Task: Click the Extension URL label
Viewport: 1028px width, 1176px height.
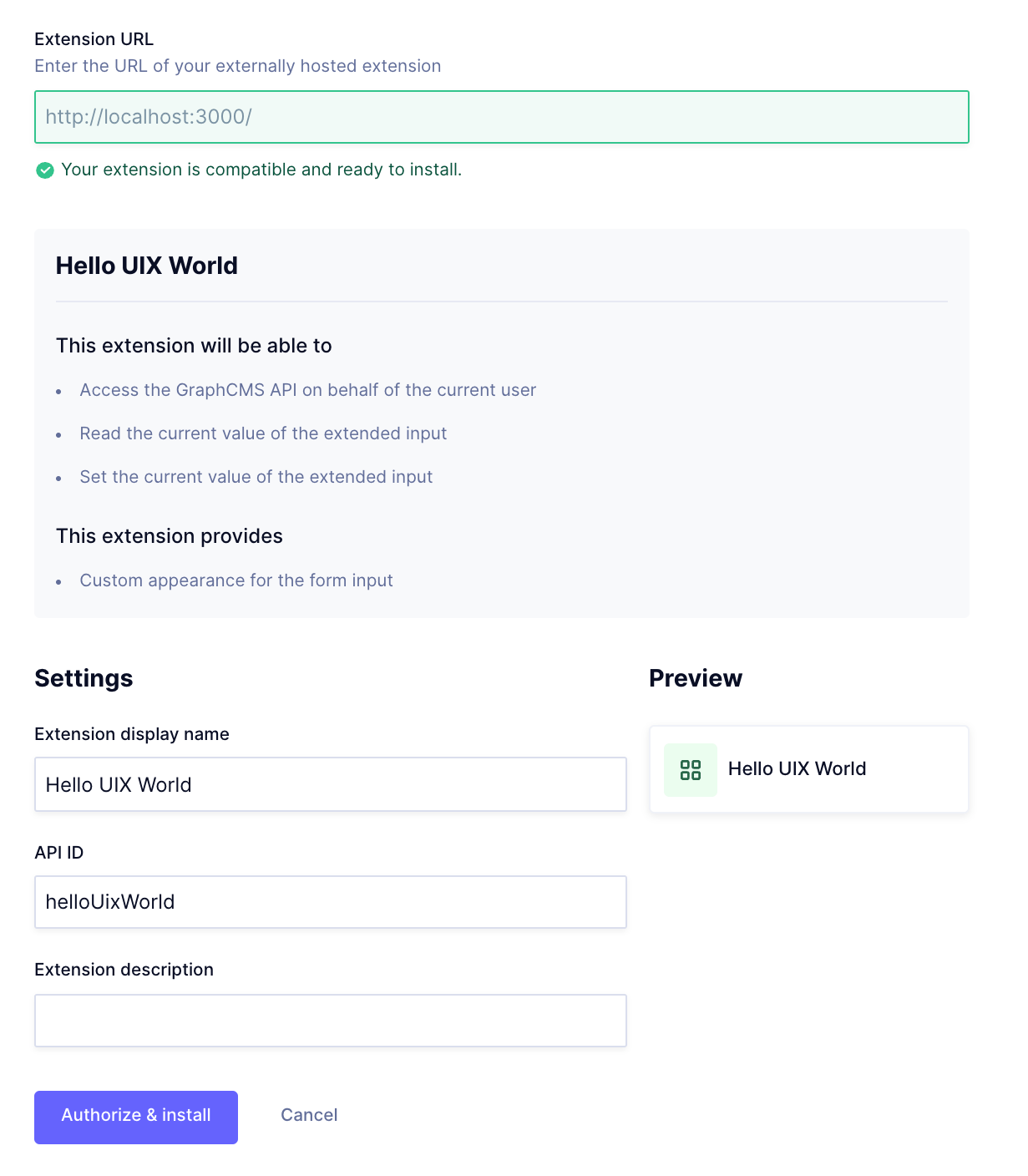Action: click(93, 39)
